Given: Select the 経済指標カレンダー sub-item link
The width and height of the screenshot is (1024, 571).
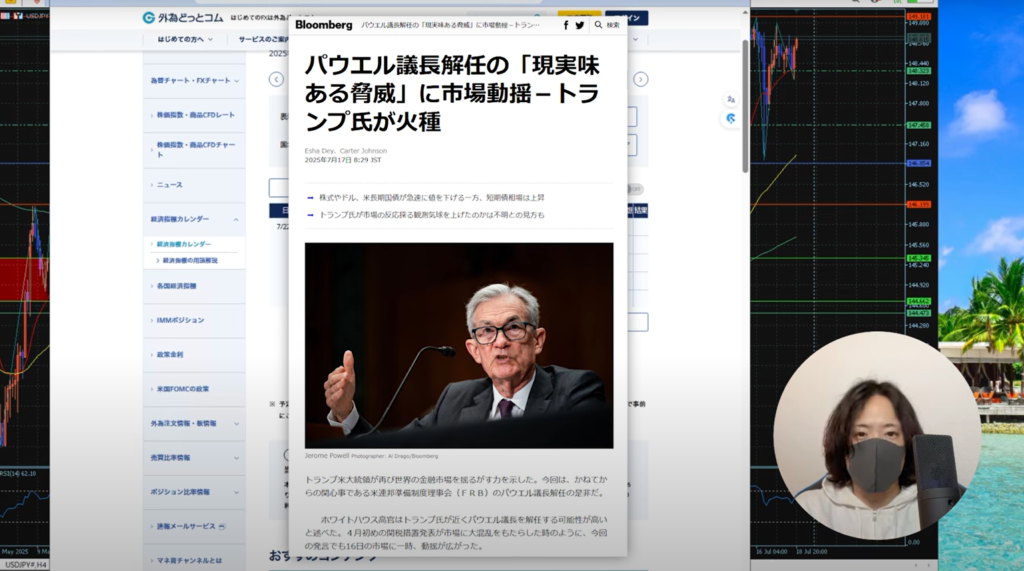Looking at the screenshot, I should [184, 244].
